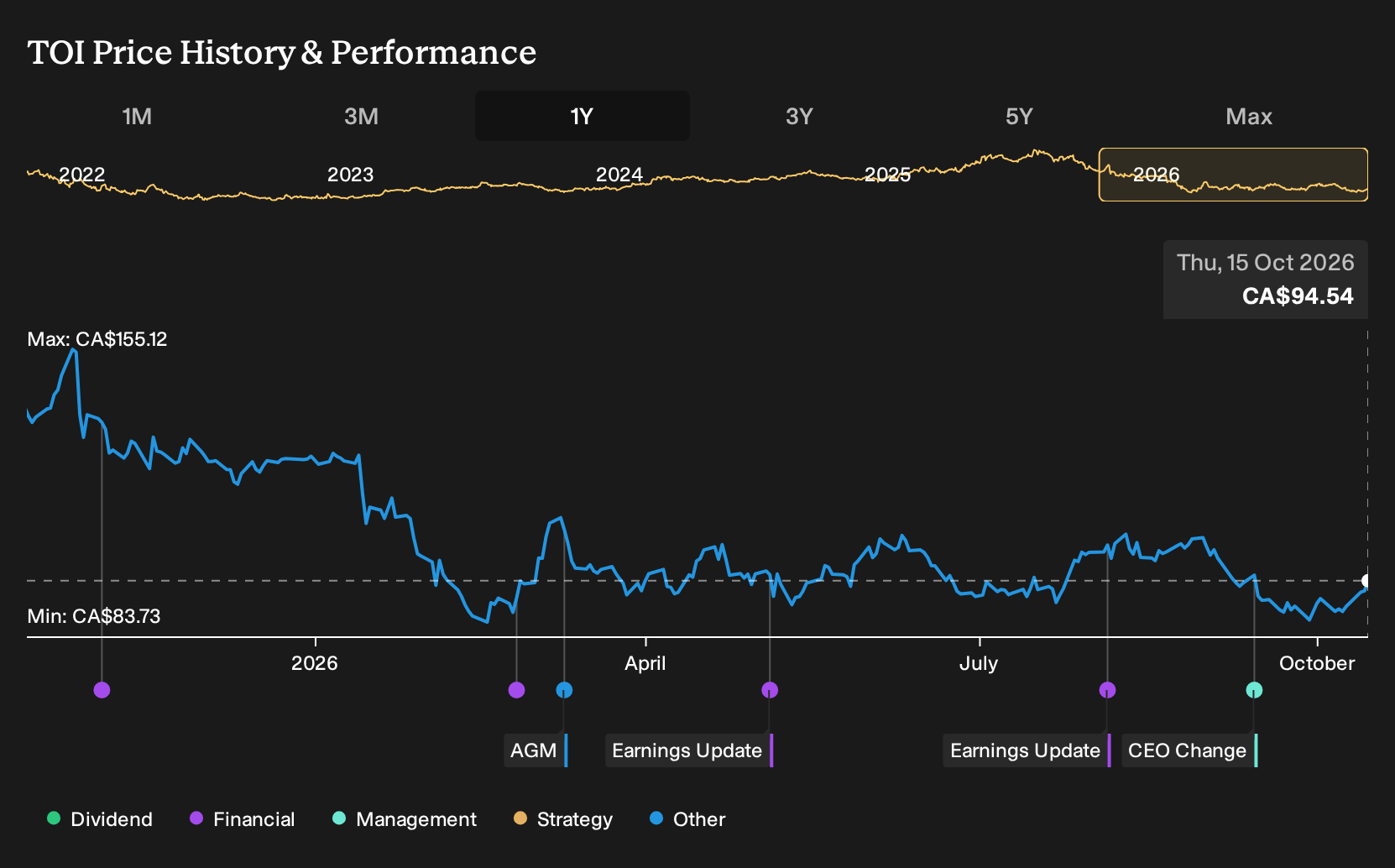1395x868 pixels.
Task: Click the July axis label
Action: click(979, 663)
